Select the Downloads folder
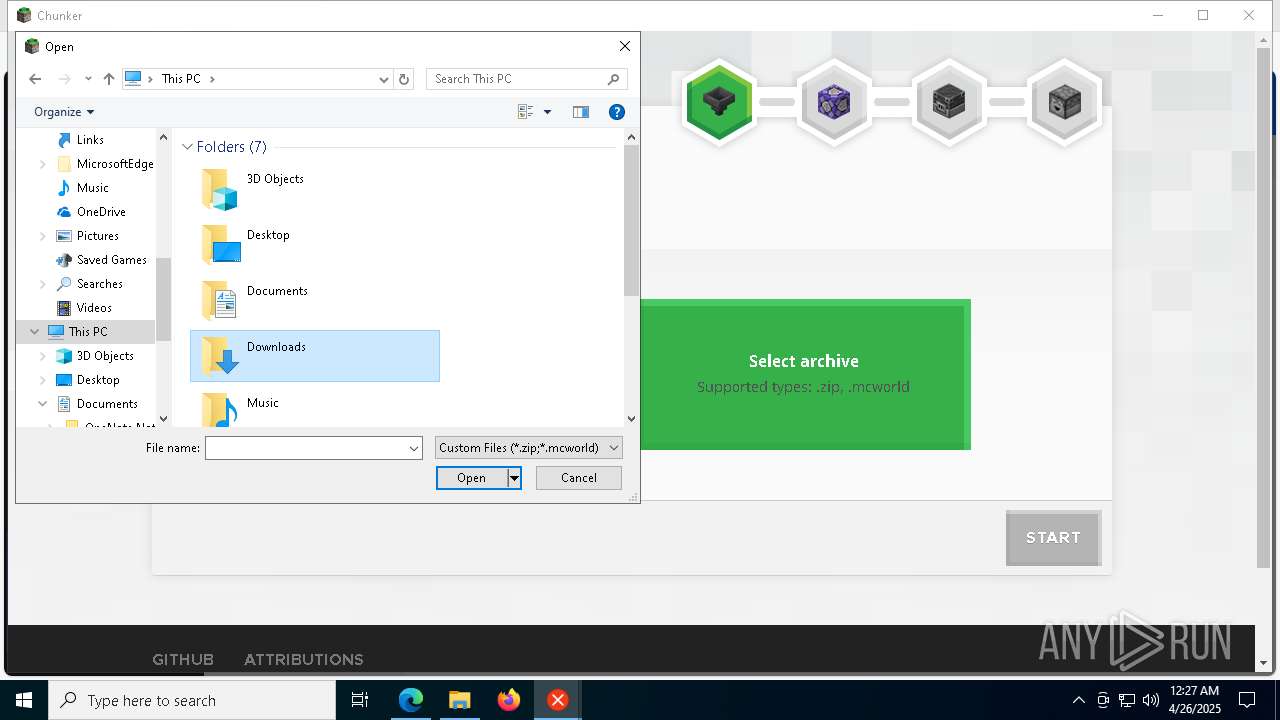The image size is (1280, 720). point(315,356)
